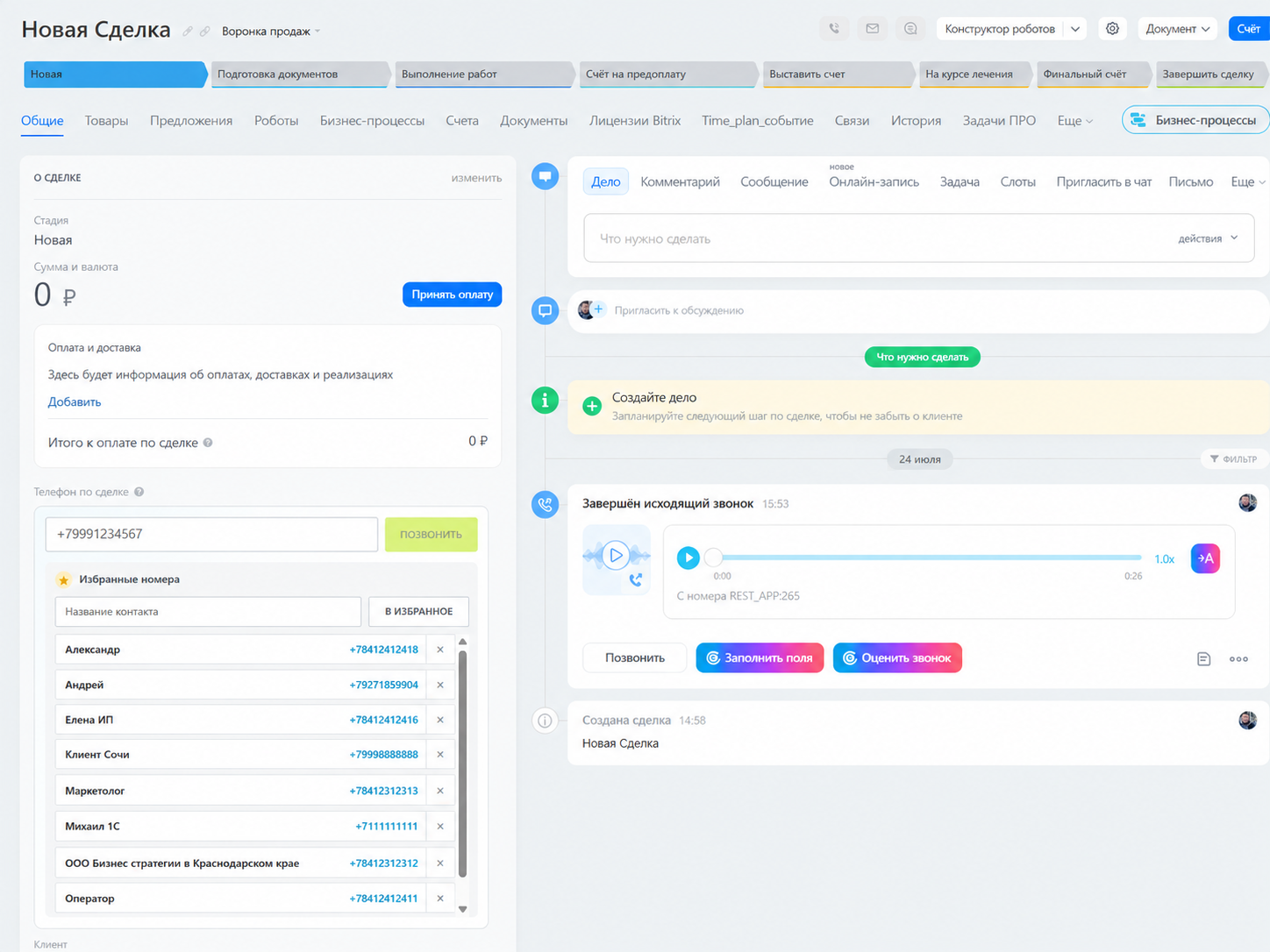Click the pencil icon beside the deal title
Screen dimensions: 1270x952
click(x=188, y=31)
